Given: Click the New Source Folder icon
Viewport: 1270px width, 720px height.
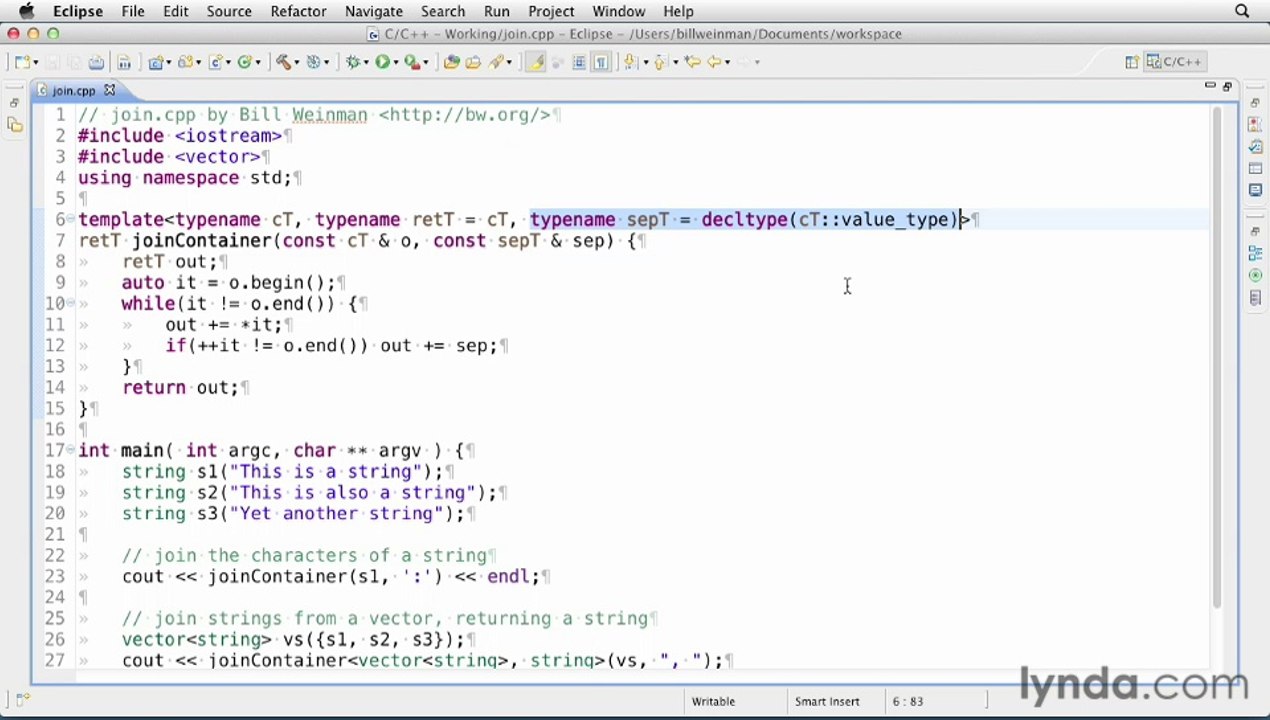Looking at the screenshot, I should coord(184,62).
